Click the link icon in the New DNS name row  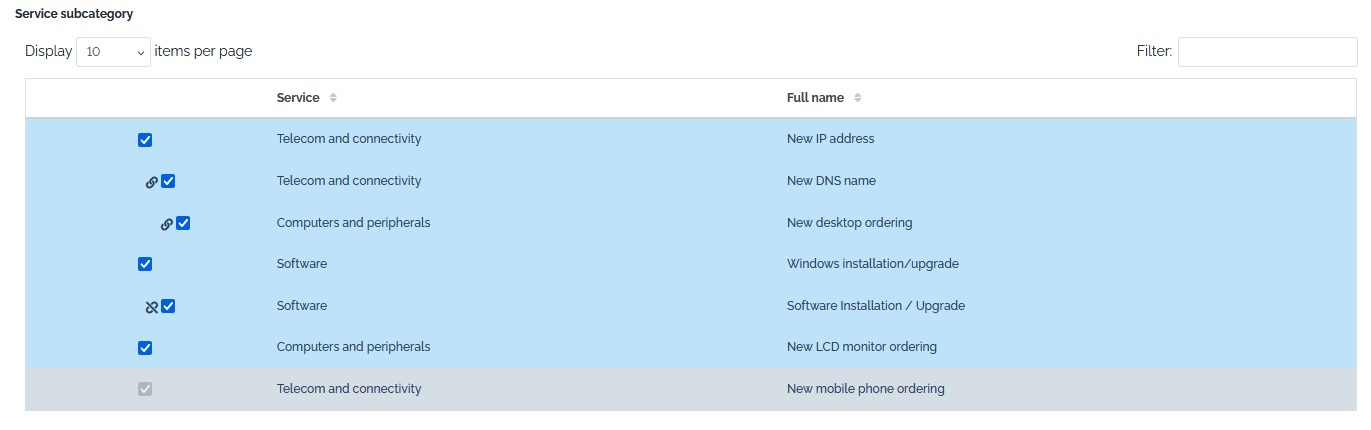click(x=151, y=182)
